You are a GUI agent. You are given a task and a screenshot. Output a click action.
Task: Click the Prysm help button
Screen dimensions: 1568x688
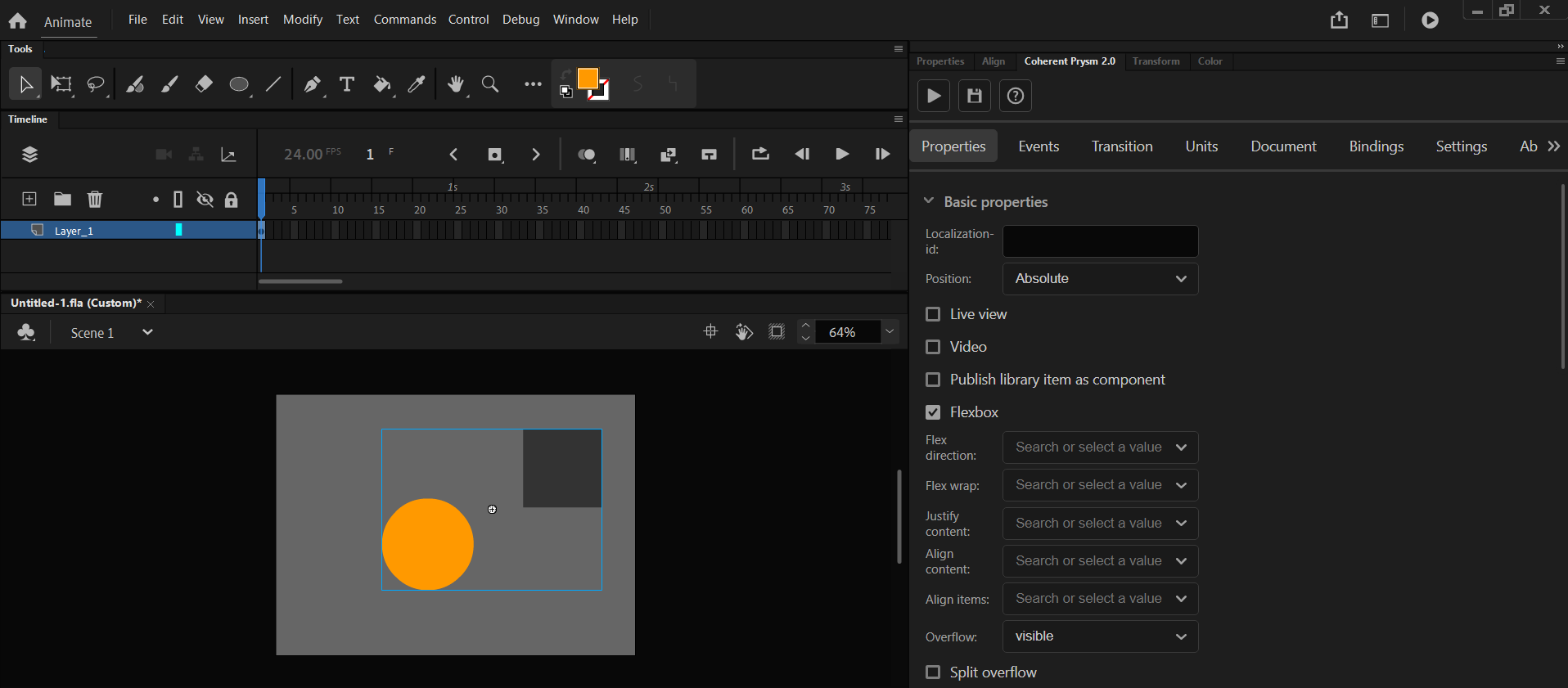coord(1016,96)
